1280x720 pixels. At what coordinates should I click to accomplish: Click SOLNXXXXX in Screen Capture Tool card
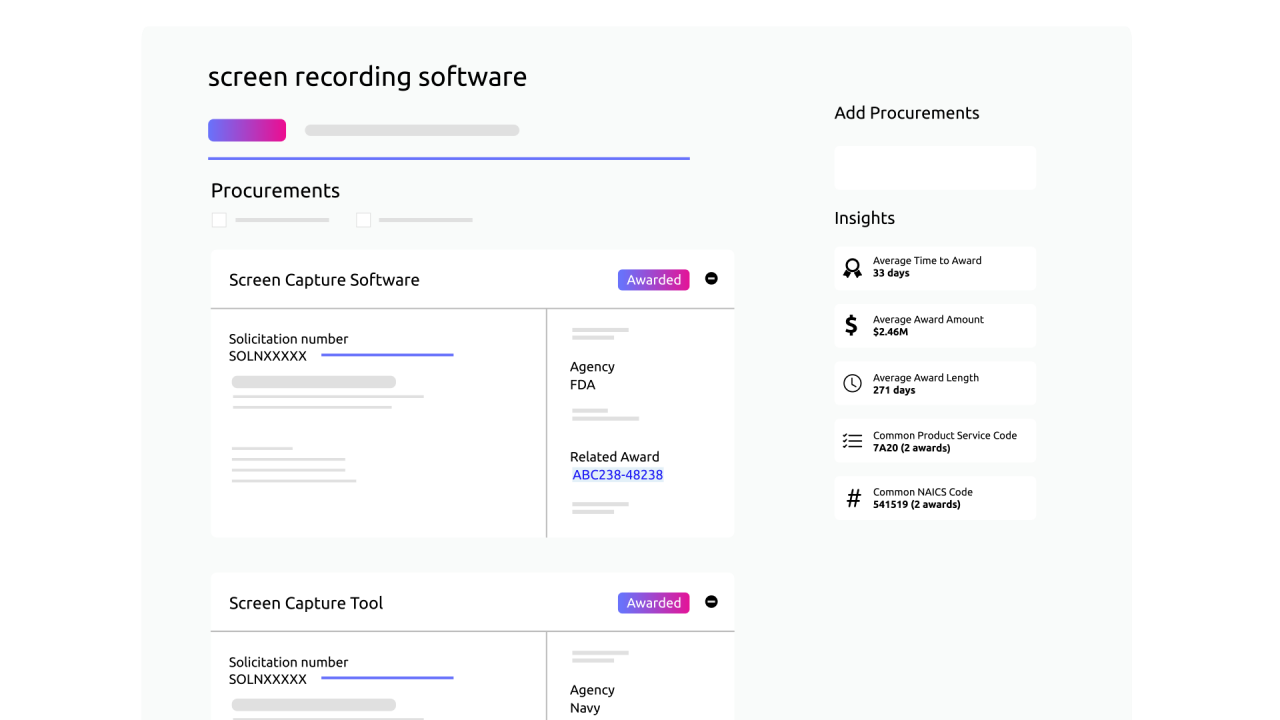(x=268, y=679)
